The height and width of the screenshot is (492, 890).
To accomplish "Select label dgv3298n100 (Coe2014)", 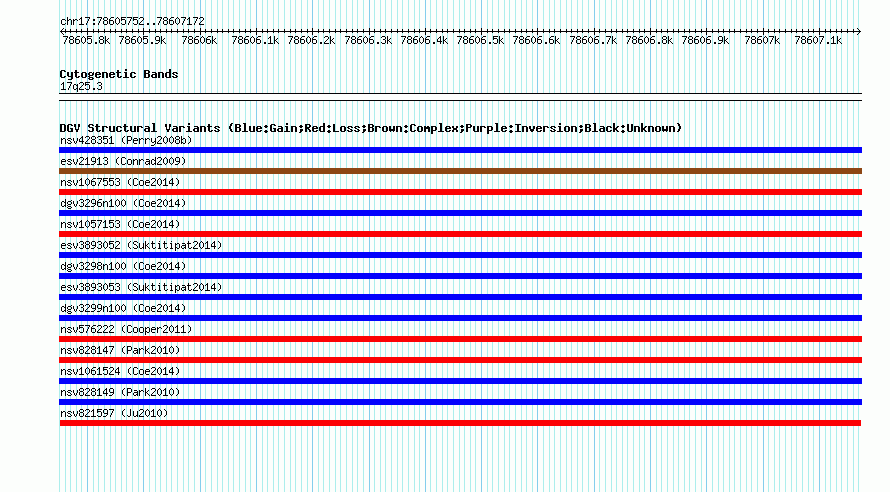I will click(x=123, y=266).
